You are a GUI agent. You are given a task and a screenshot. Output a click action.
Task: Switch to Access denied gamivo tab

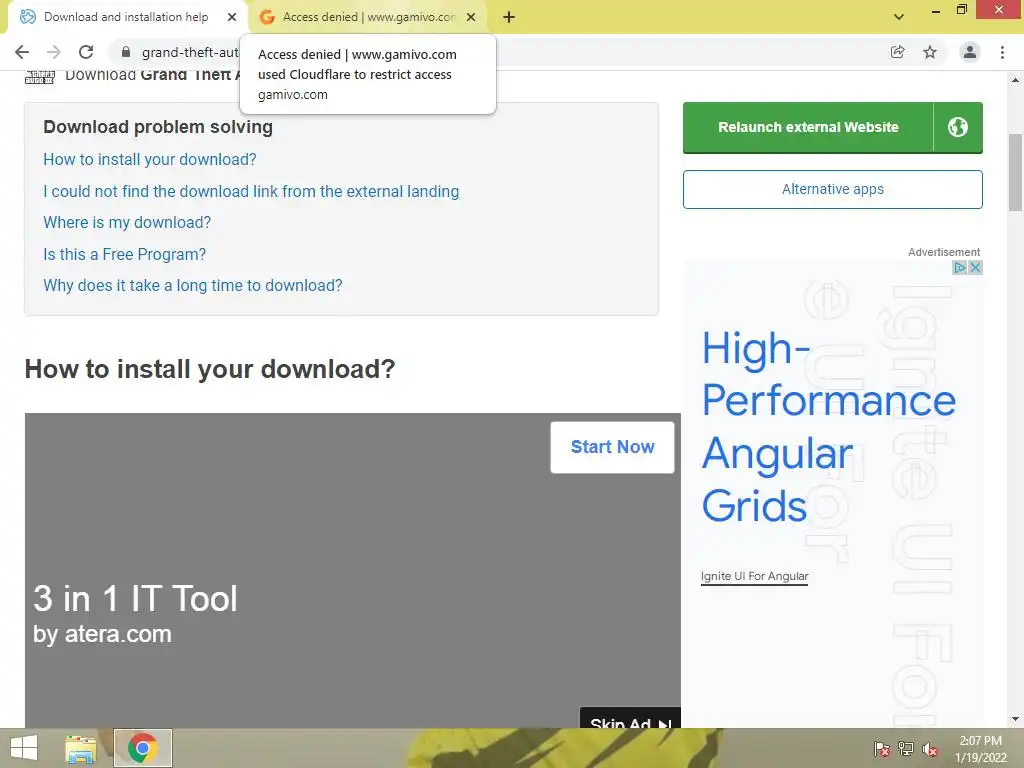point(368,18)
